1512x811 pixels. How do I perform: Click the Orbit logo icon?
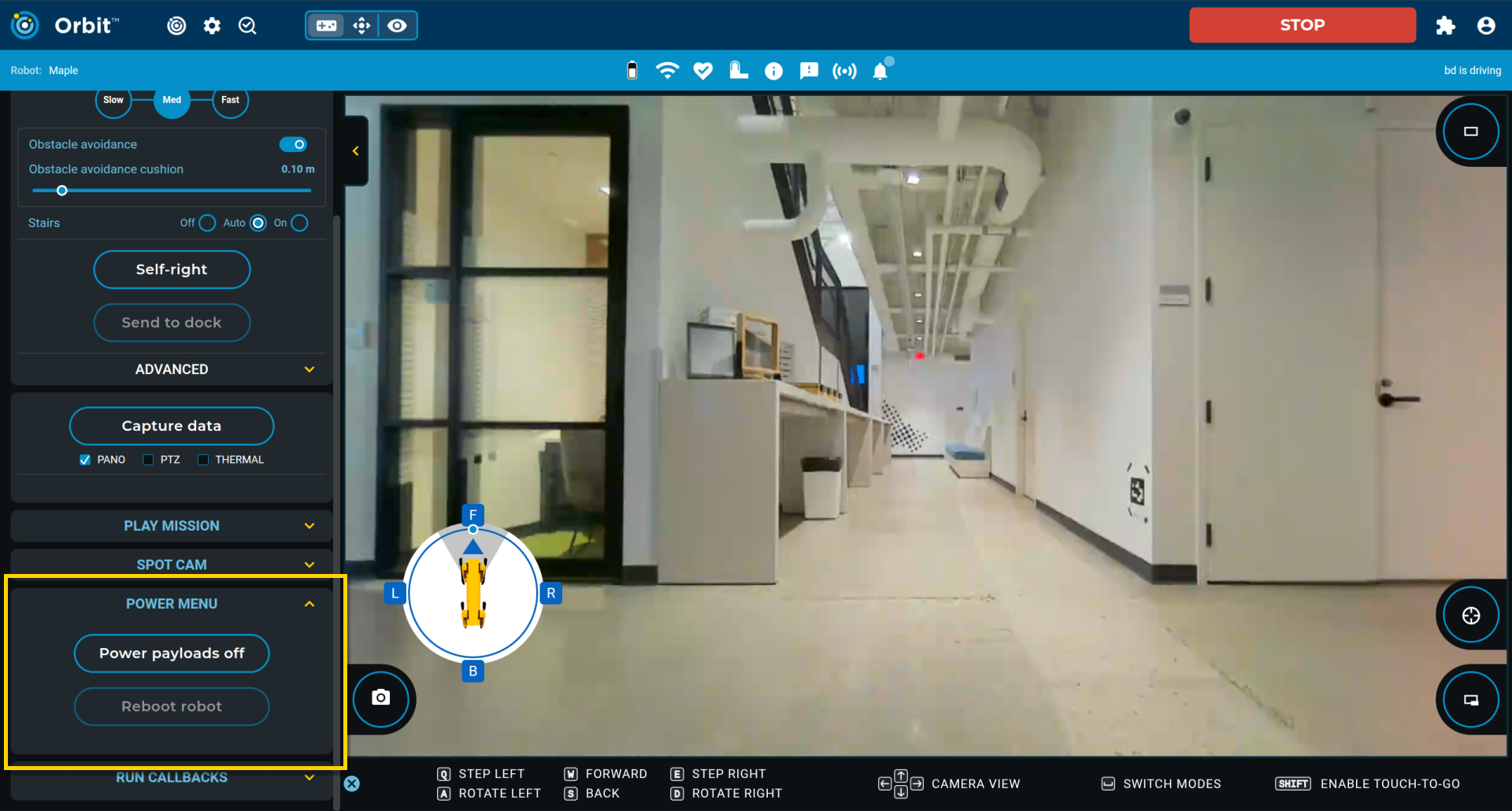[x=25, y=25]
